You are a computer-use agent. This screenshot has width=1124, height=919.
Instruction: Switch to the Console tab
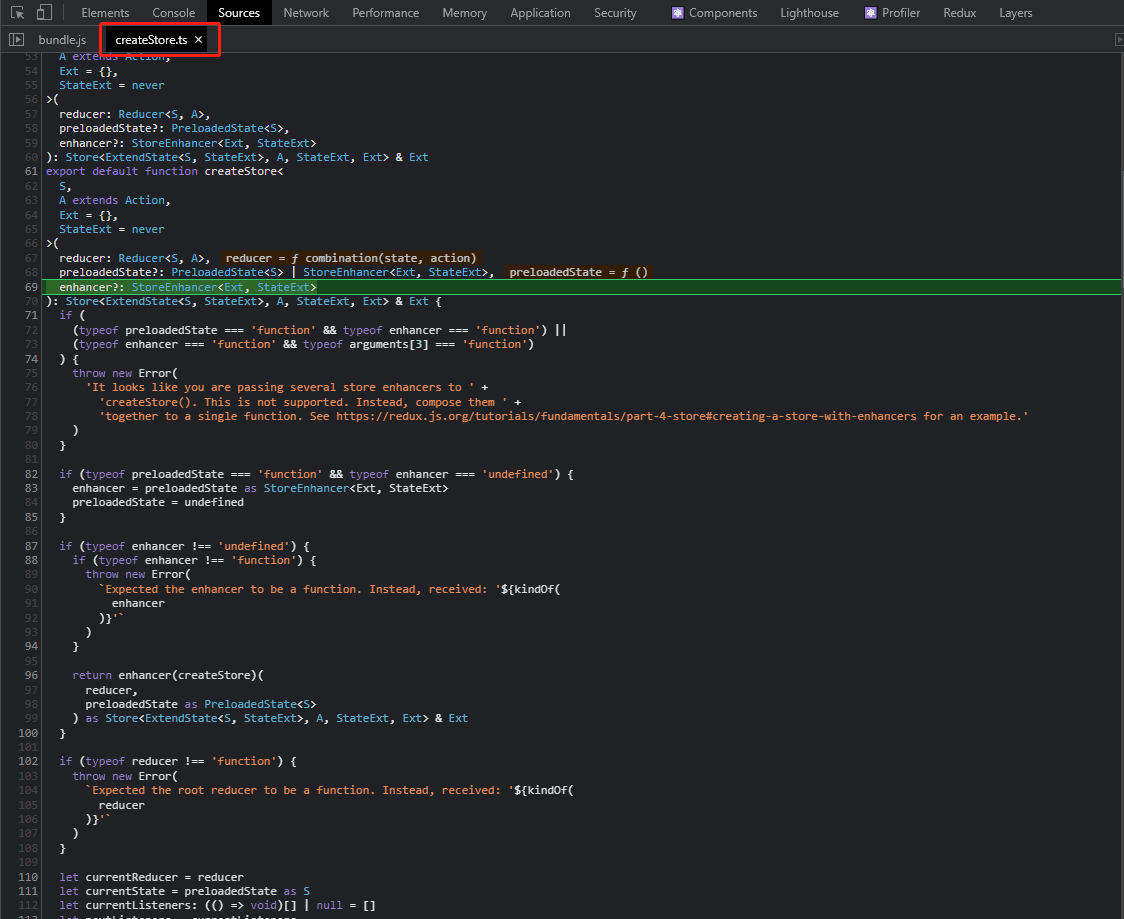click(173, 13)
